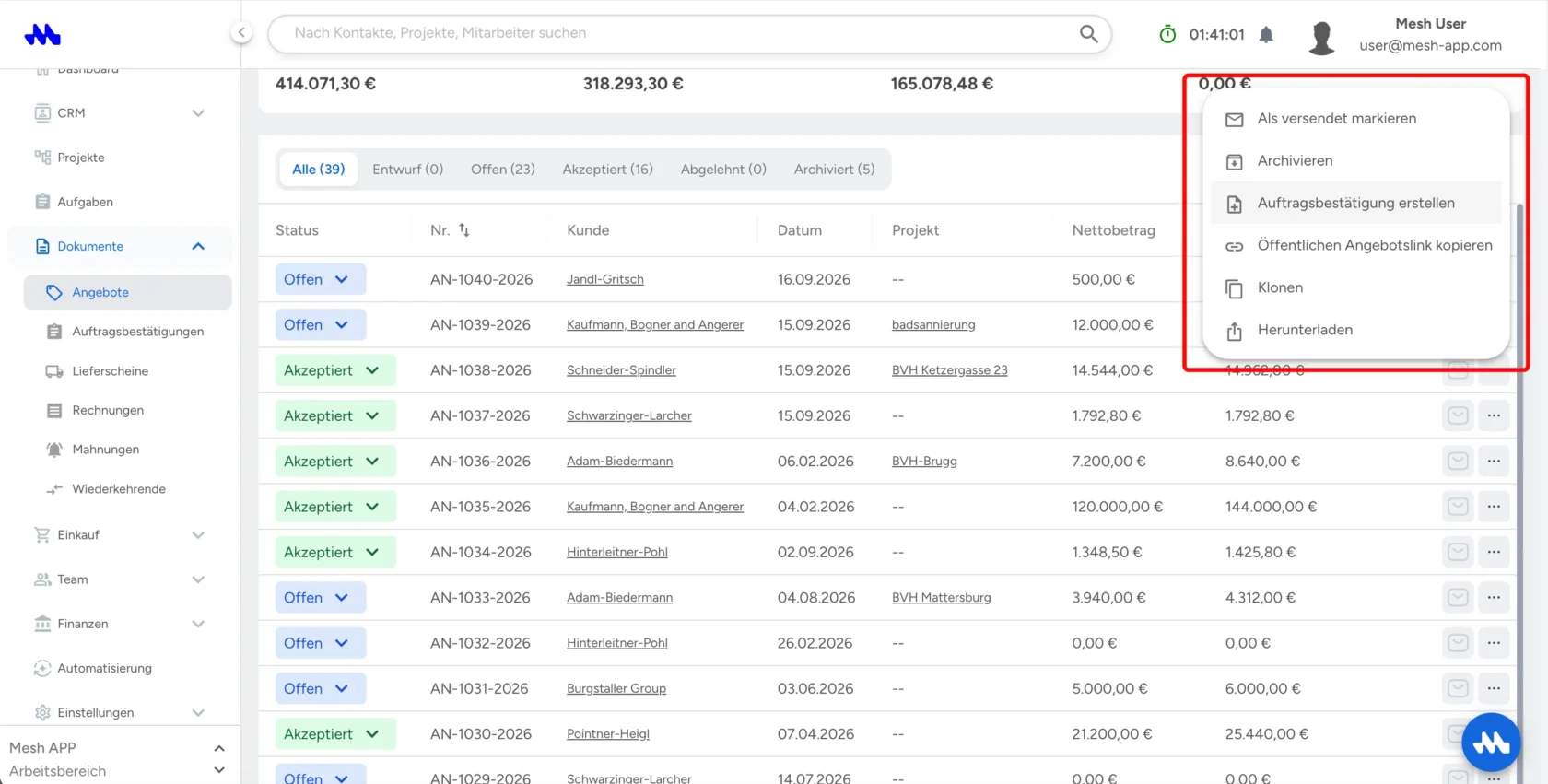Sort by Nr. column arrows icon
1548x784 pixels.
(464, 230)
